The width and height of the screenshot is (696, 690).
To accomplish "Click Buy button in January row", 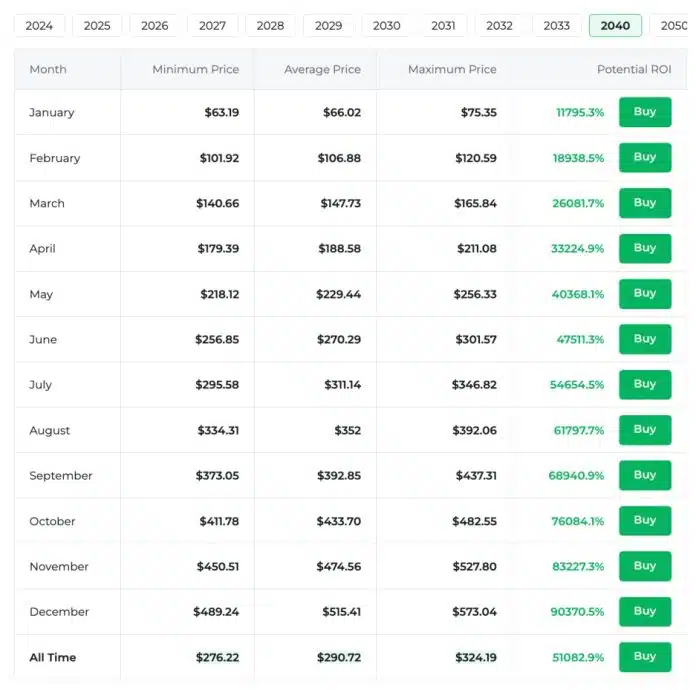I will (x=644, y=112).
